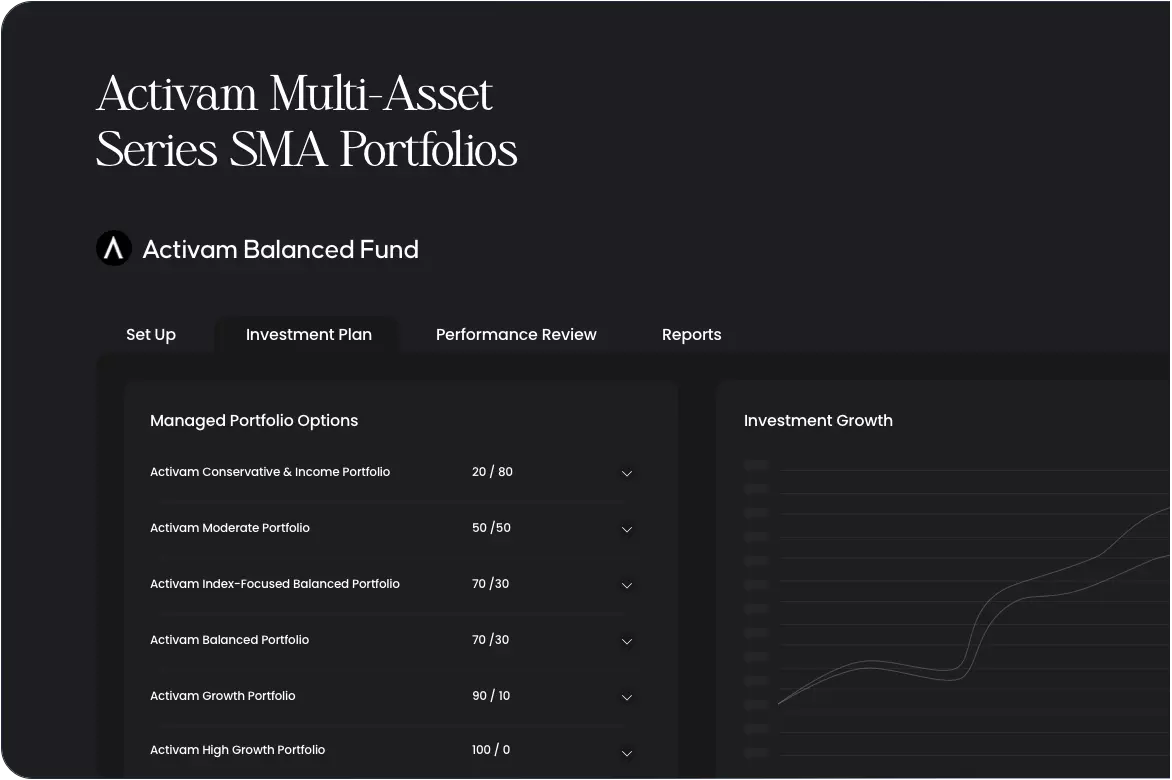Expand Activam Growth Portfolio details
This screenshot has width=1172, height=780.
tap(627, 697)
